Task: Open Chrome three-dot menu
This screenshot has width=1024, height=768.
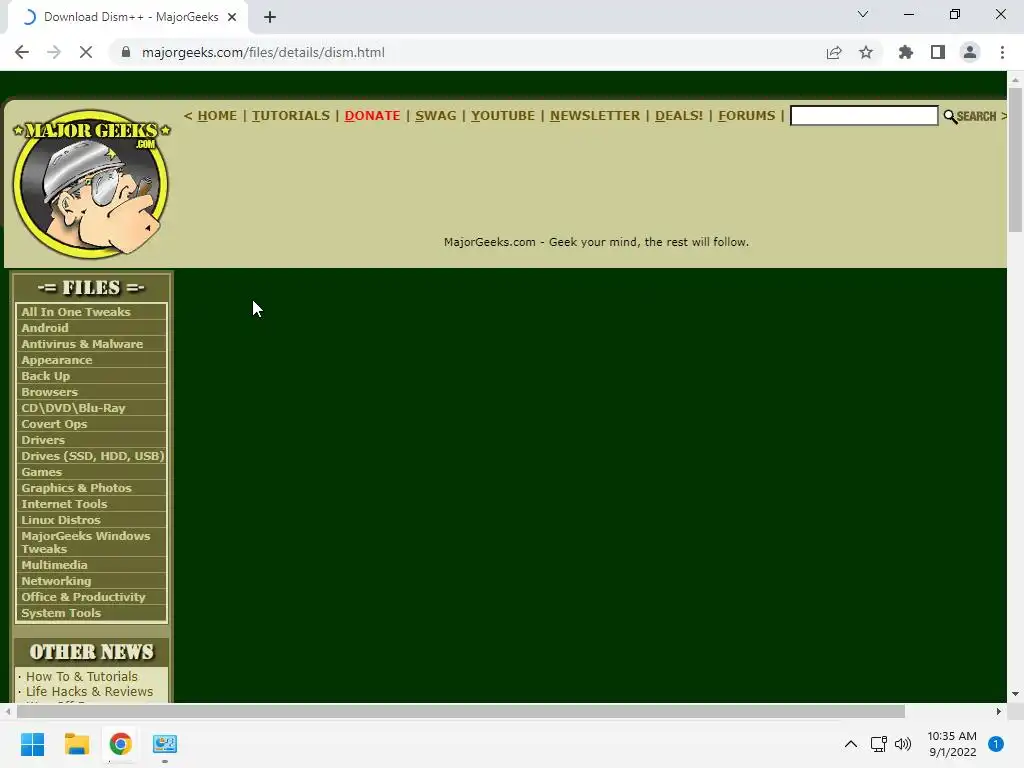Action: click(x=1002, y=52)
